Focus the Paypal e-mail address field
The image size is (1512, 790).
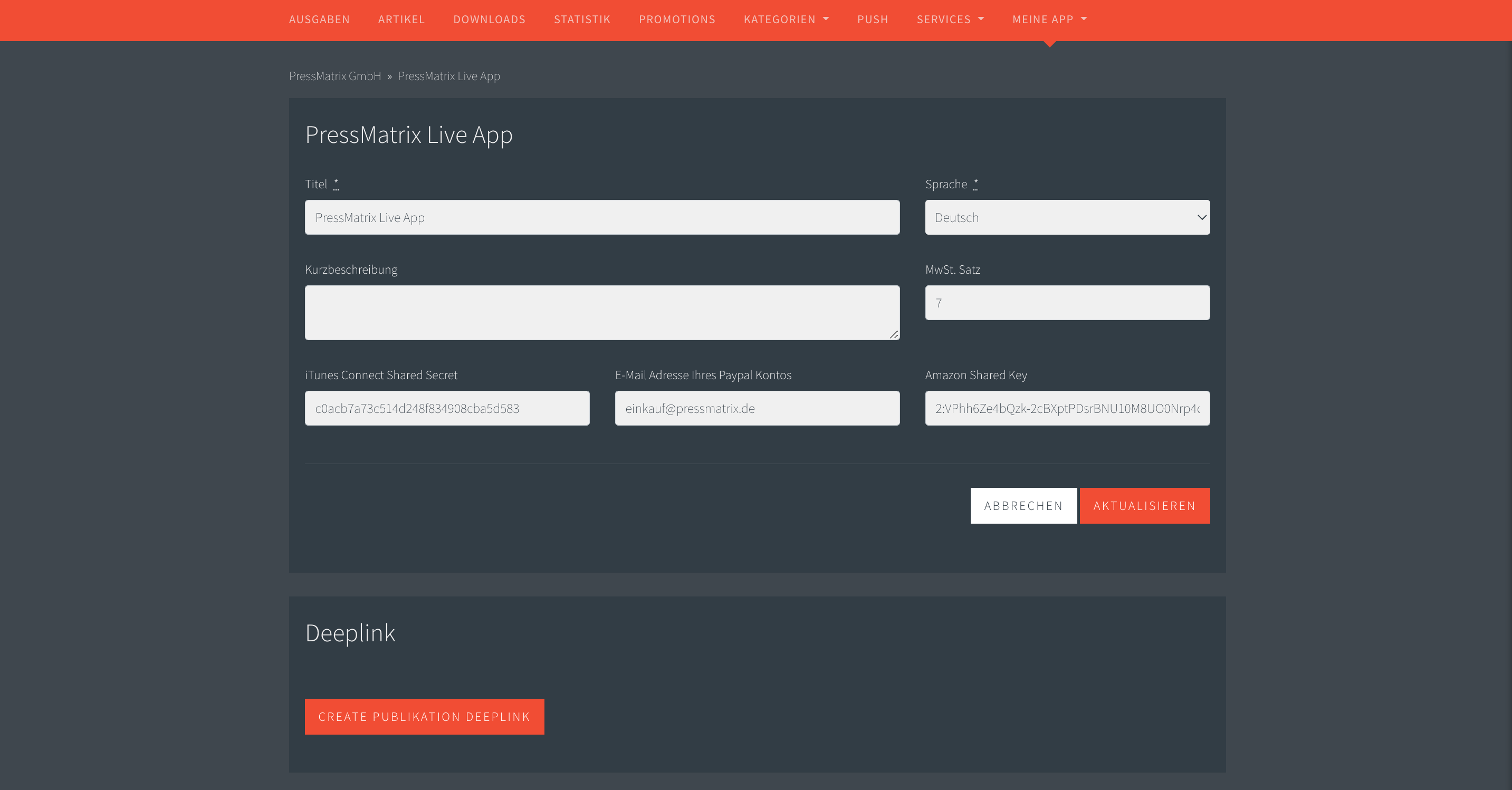coord(757,409)
